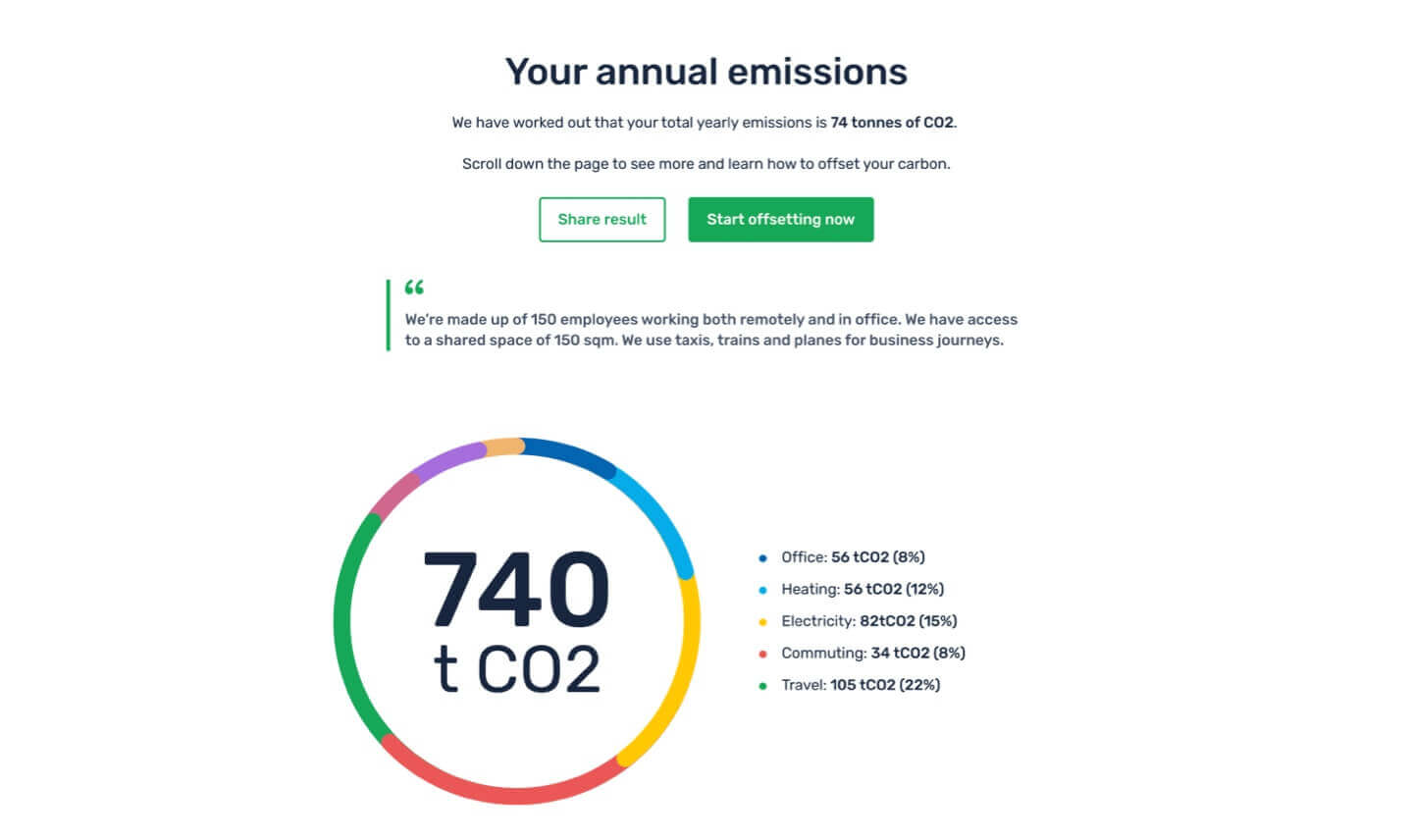Click the light blue Heating legend dot

[762, 590]
